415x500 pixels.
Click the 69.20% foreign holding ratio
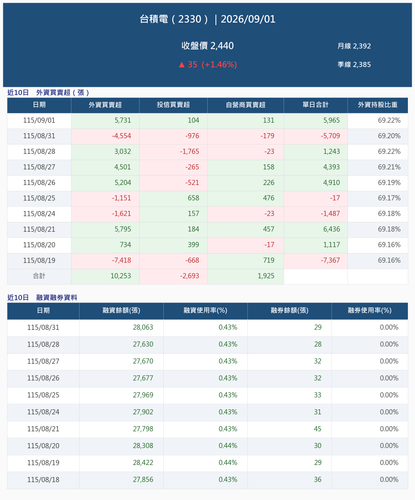point(389,136)
